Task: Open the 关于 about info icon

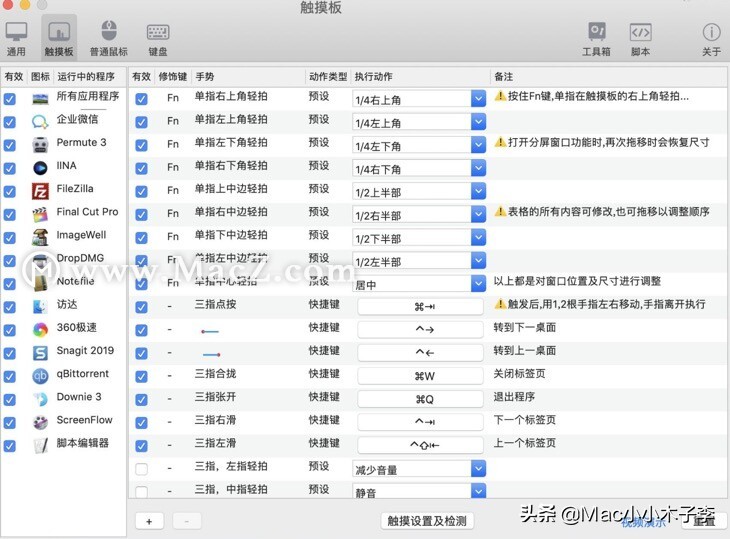Action: pos(711,38)
